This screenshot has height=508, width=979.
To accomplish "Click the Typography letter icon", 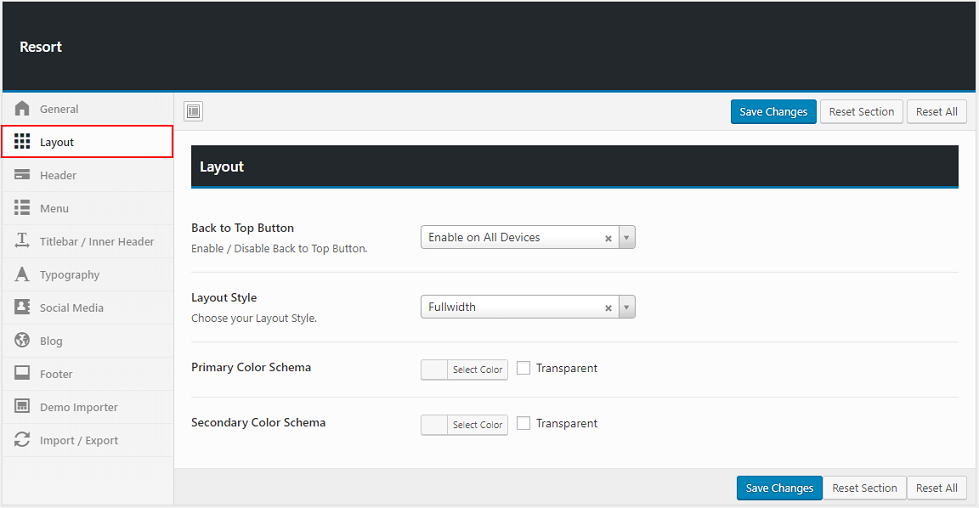I will click(22, 275).
